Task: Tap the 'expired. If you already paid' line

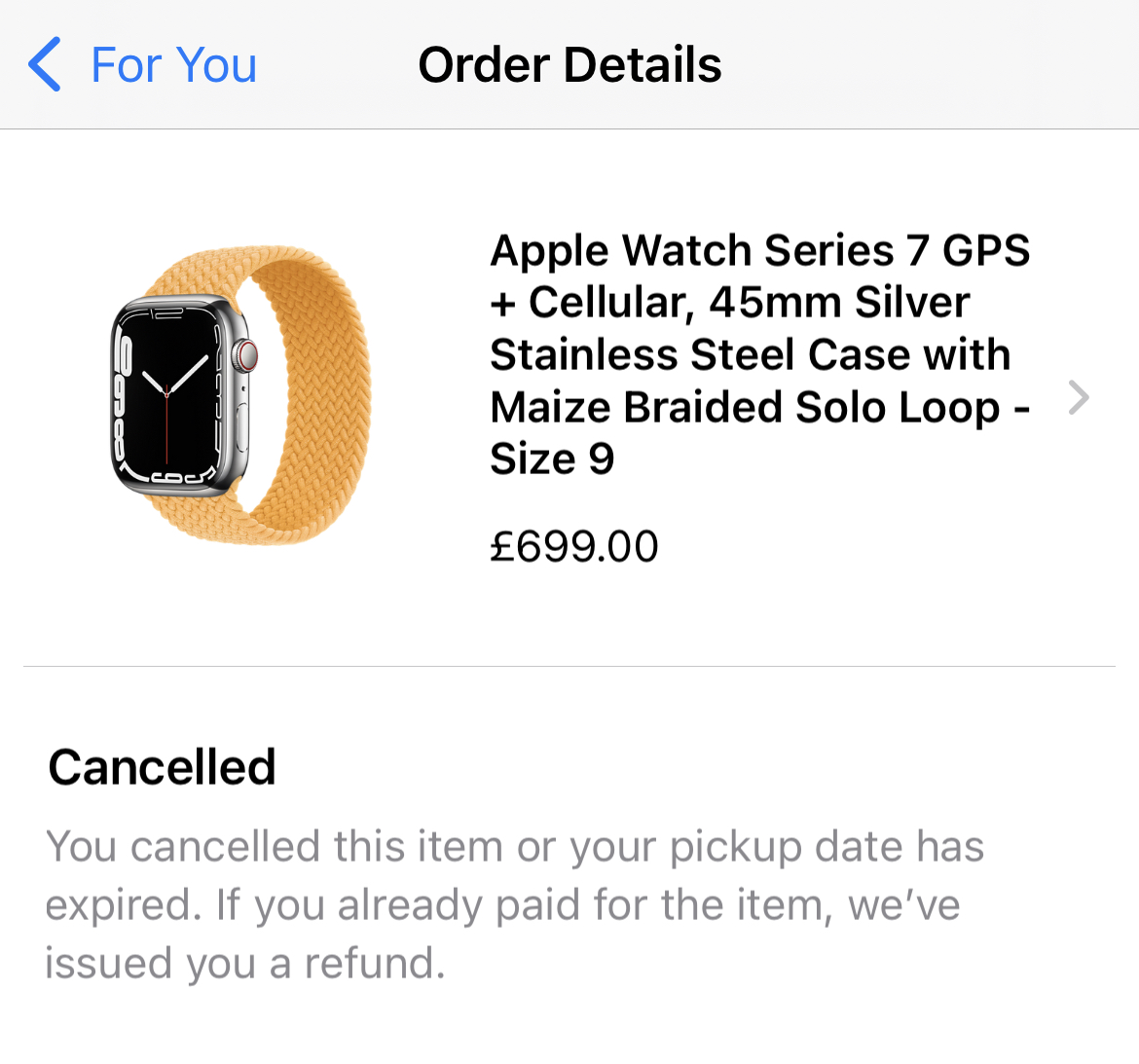Action: point(502,905)
